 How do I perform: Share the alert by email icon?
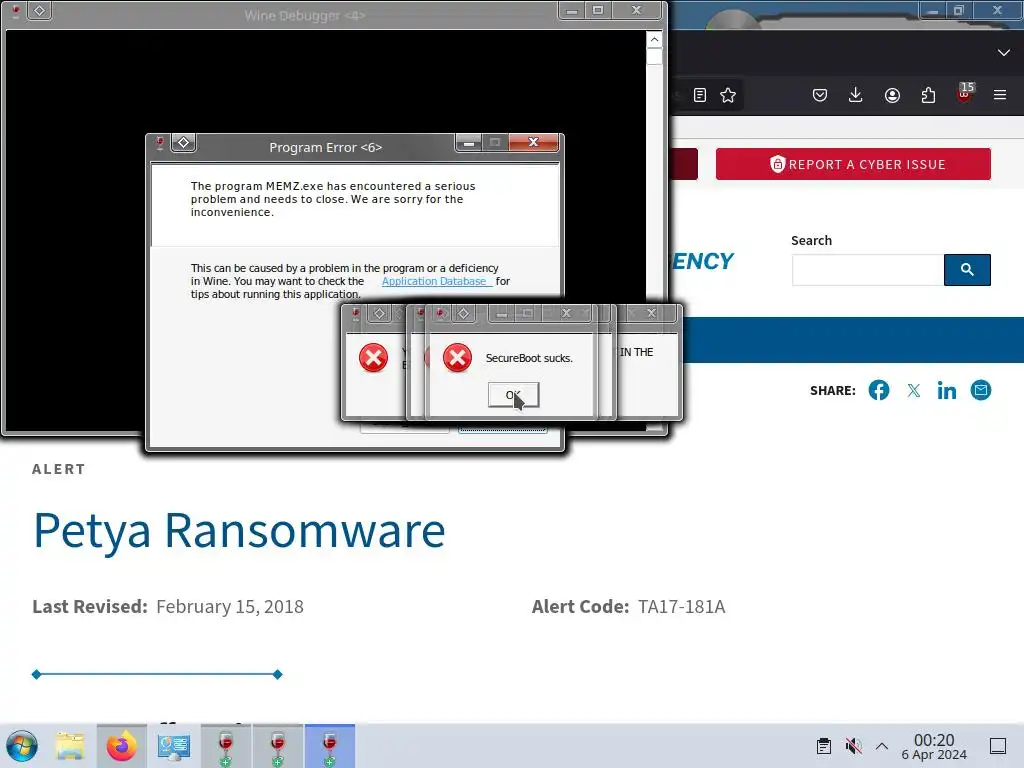tap(981, 391)
